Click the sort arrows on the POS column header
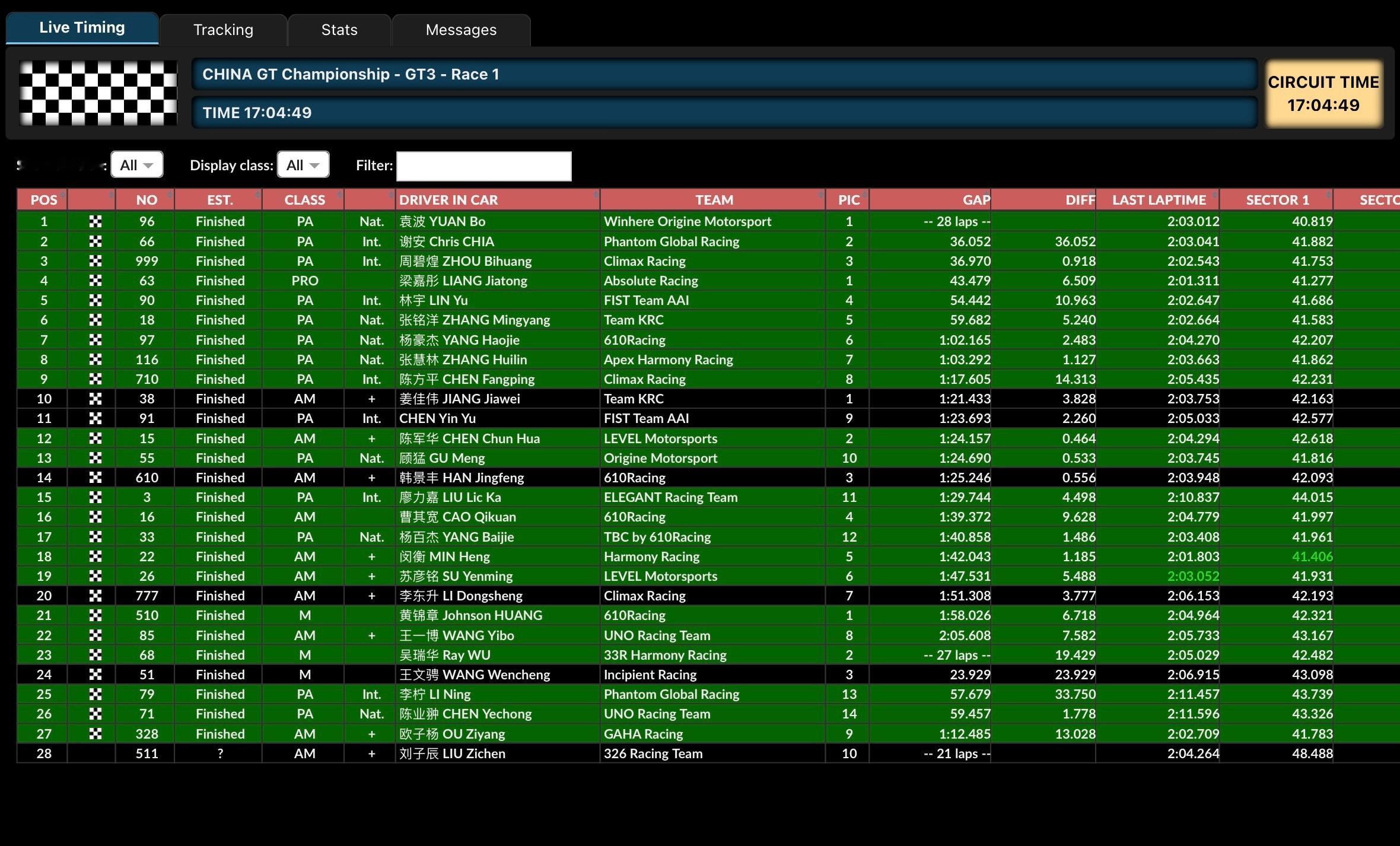 [x=63, y=196]
